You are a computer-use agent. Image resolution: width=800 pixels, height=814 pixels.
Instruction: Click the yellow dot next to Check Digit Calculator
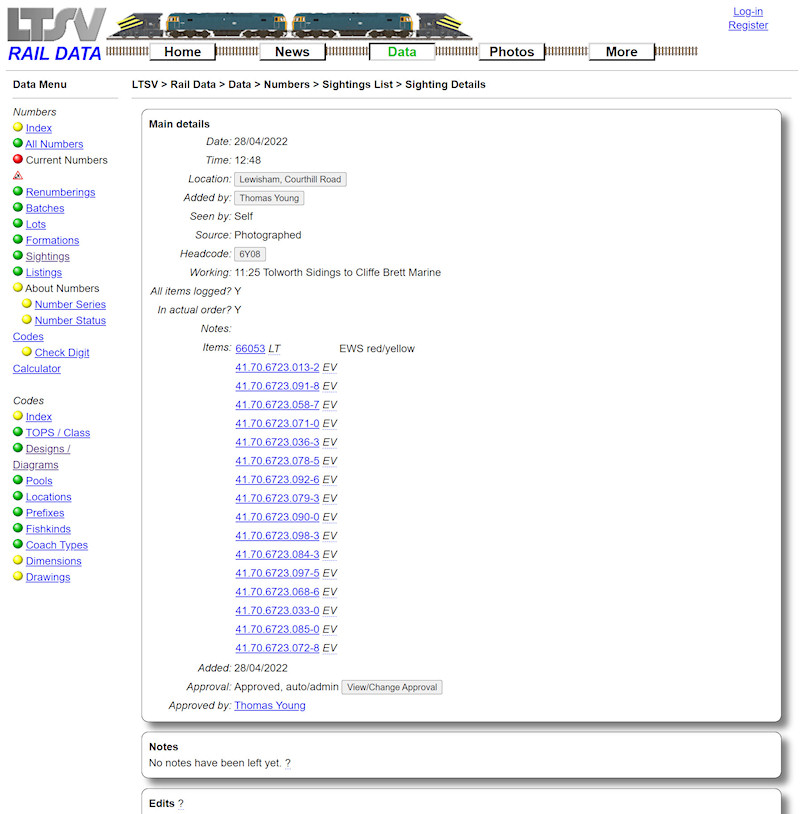tap(27, 352)
